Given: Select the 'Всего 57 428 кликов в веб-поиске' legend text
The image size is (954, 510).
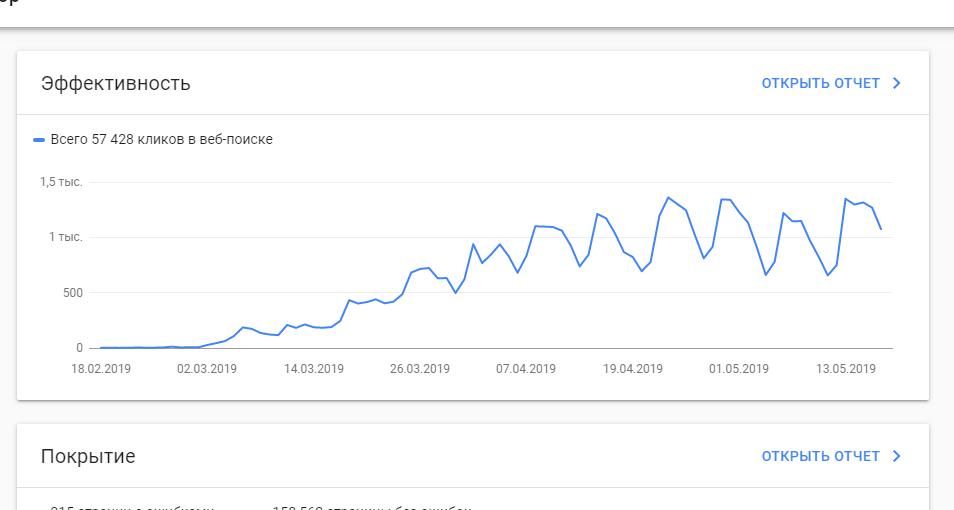Looking at the screenshot, I should click(x=161, y=140).
